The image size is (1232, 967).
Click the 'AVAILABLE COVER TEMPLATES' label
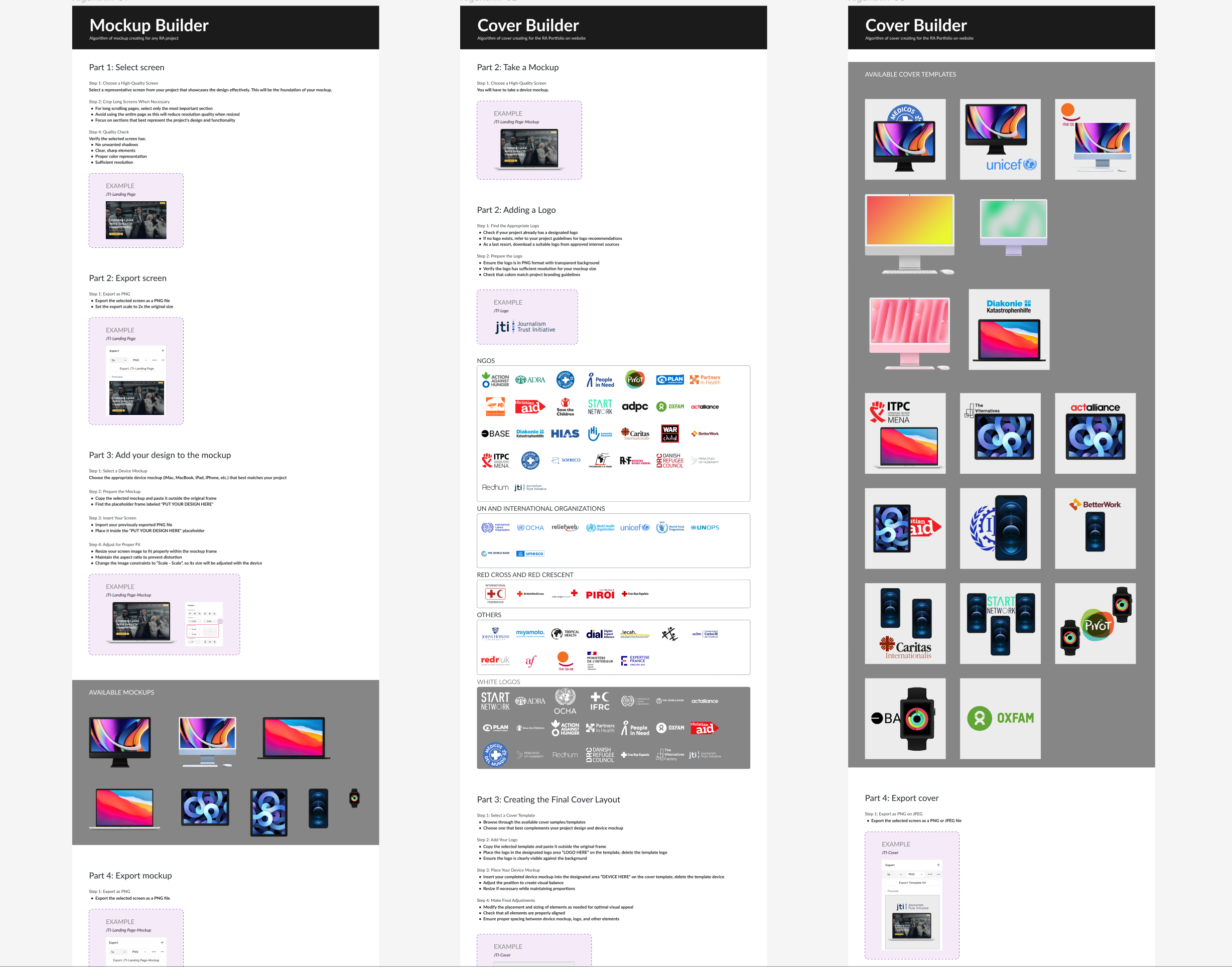coord(910,74)
